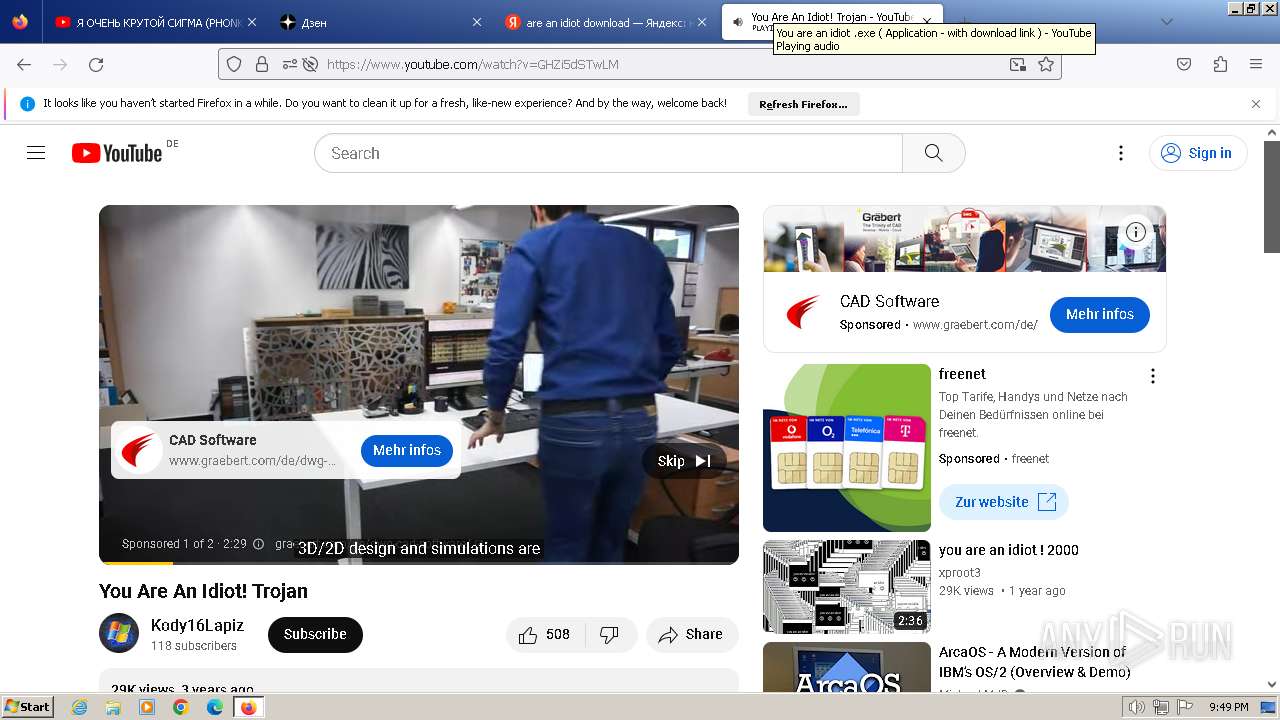Bookmark this page with star icon
This screenshot has width=1280, height=720.
(1046, 64)
